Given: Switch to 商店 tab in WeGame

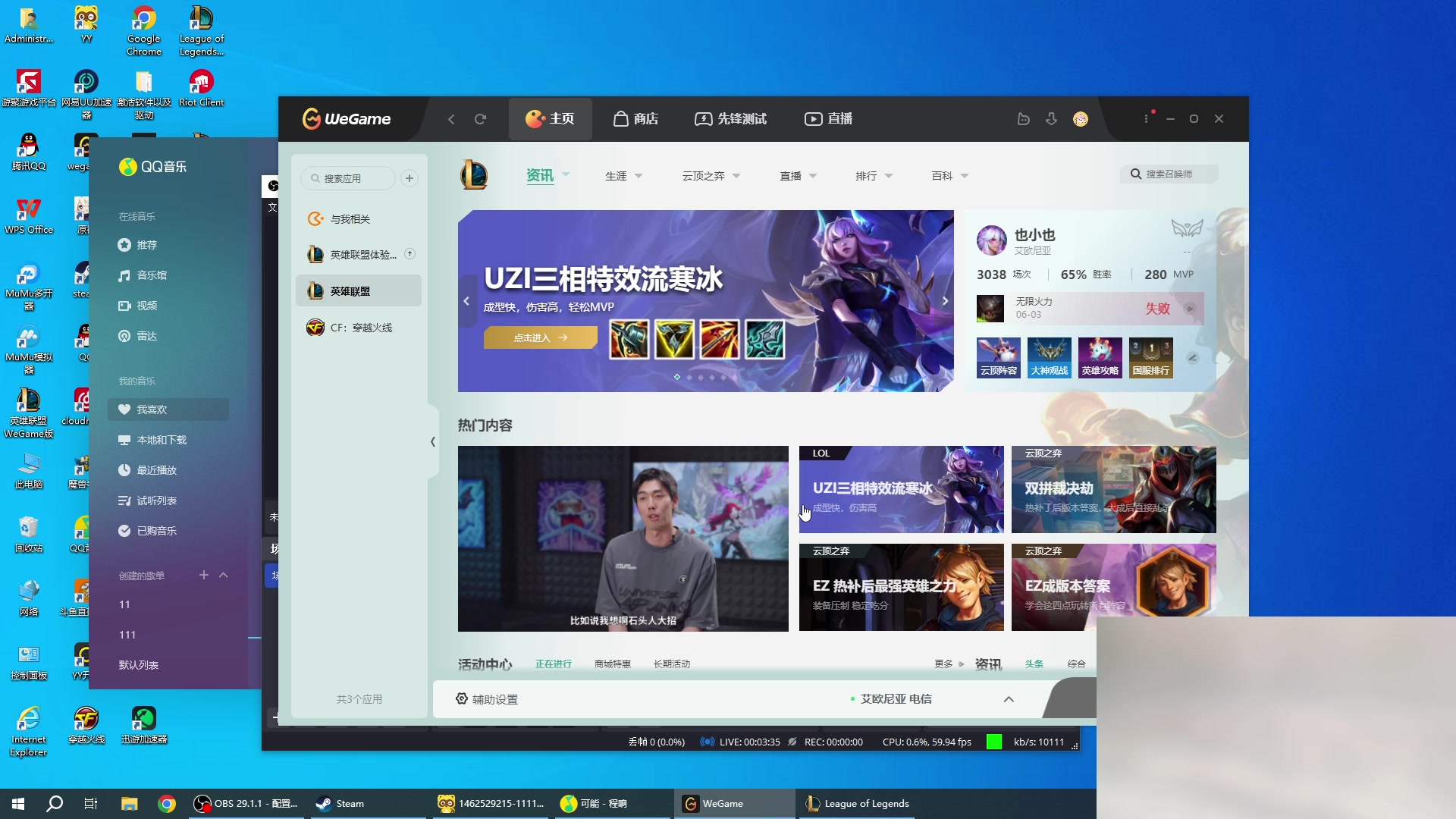Looking at the screenshot, I should tap(635, 119).
